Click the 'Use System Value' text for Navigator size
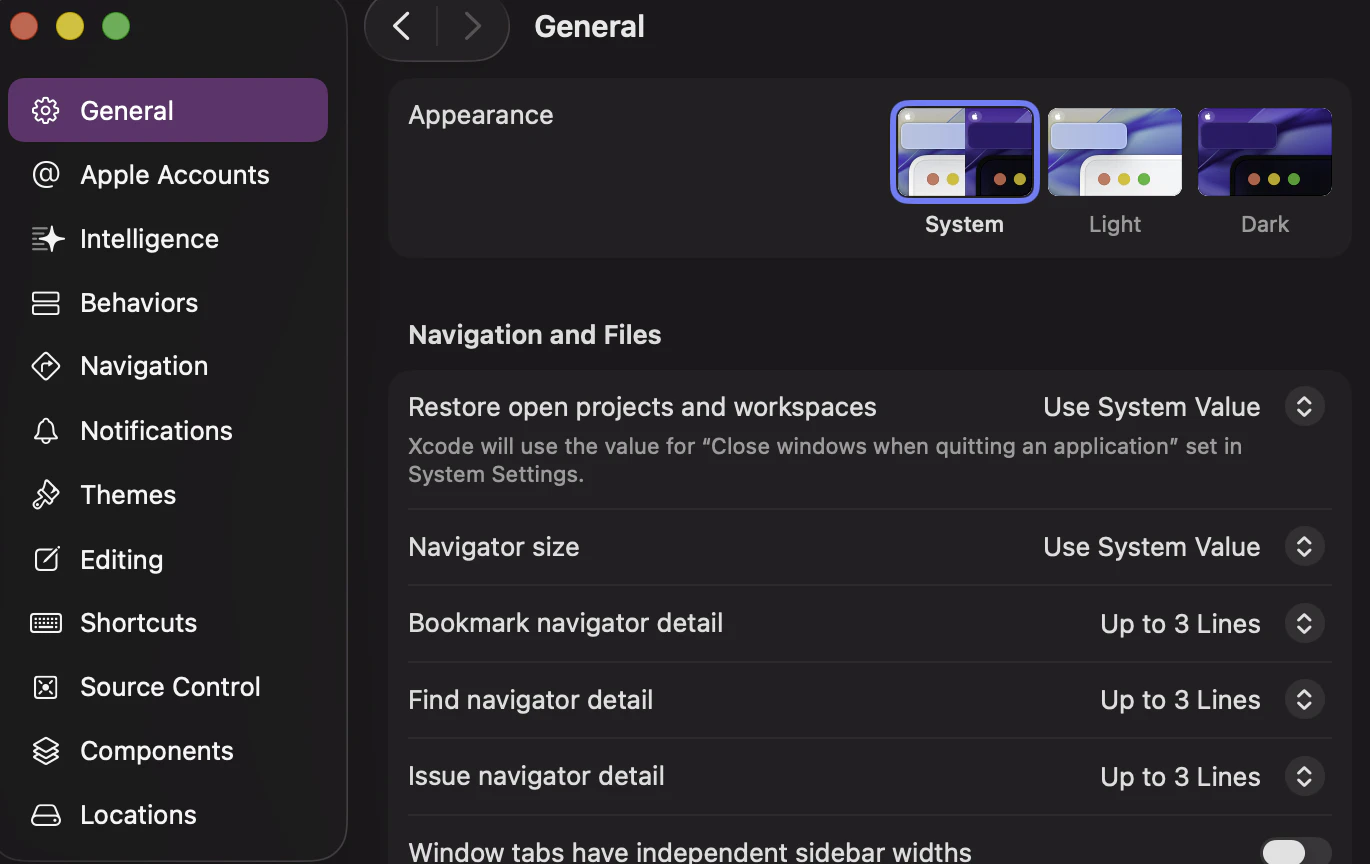This screenshot has width=1370, height=864. tap(1151, 547)
